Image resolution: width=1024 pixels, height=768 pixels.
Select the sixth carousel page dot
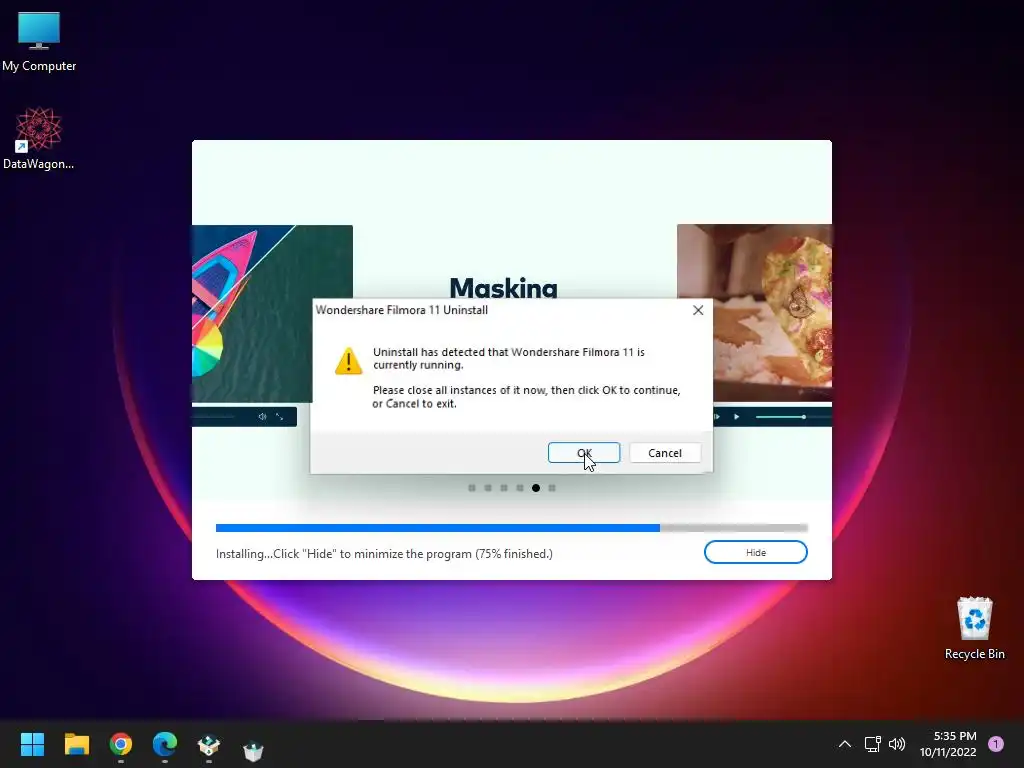click(552, 488)
